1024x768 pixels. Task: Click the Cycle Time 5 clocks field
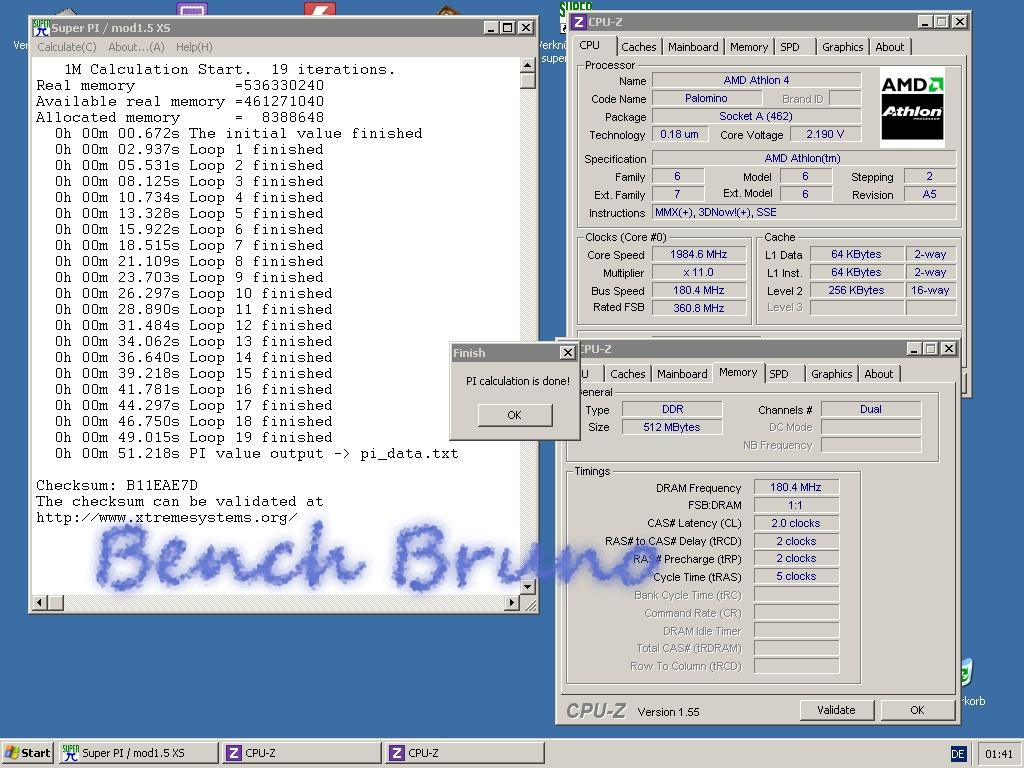pos(796,576)
